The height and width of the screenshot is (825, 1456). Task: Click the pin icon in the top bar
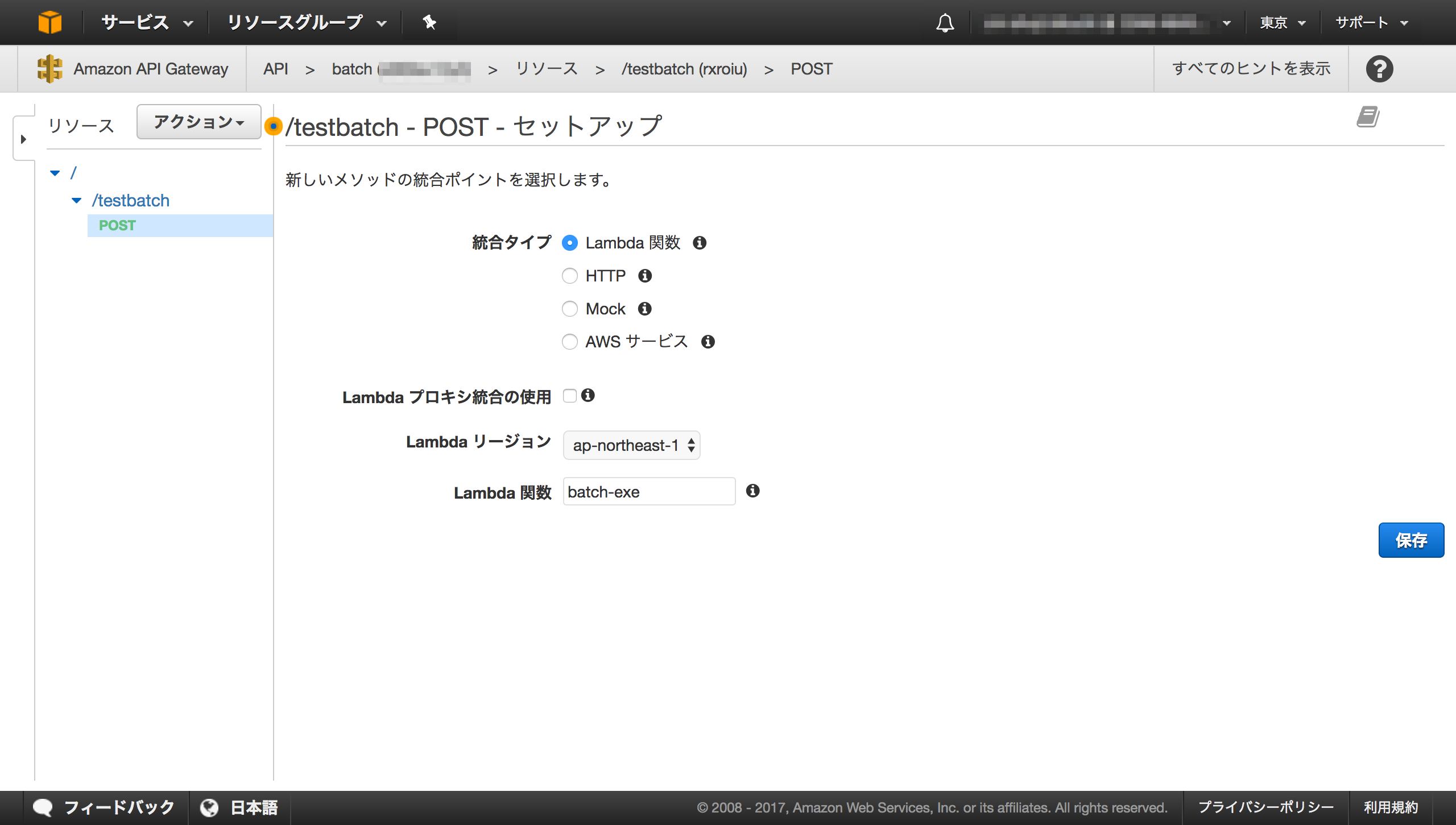[429, 22]
